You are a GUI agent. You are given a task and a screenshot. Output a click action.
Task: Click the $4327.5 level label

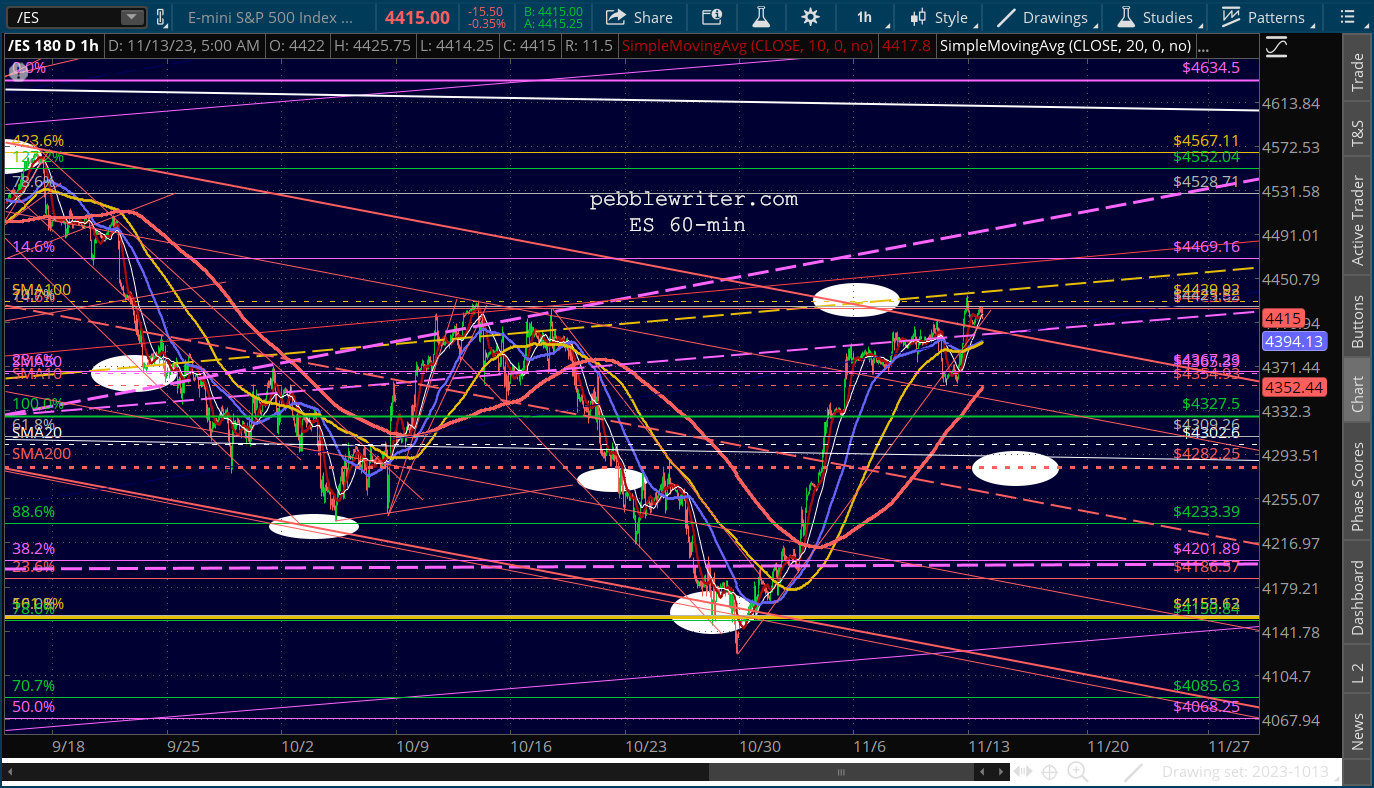1210,404
